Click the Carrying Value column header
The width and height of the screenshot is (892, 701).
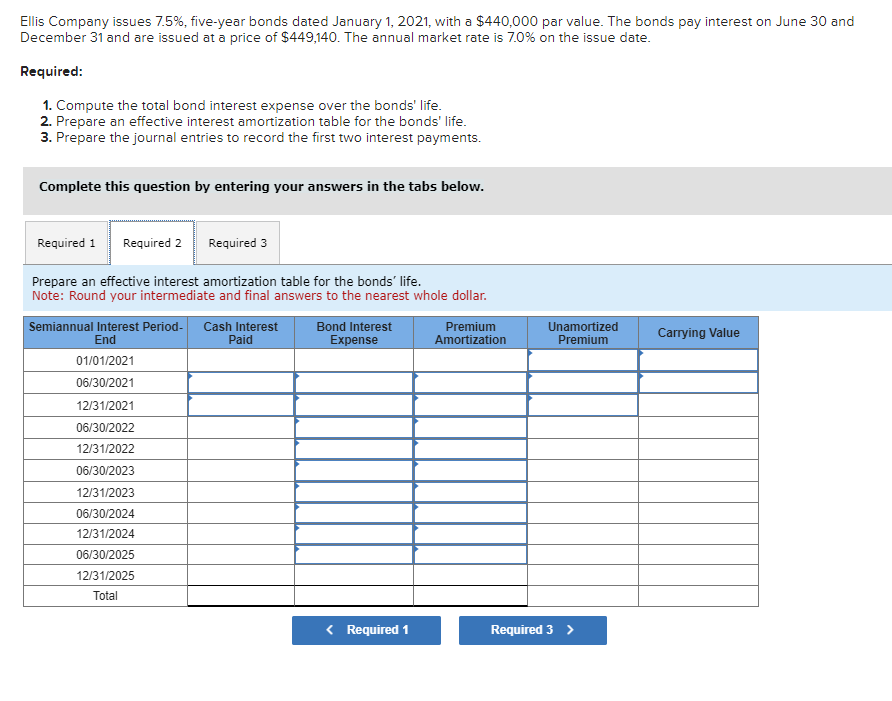[699, 333]
